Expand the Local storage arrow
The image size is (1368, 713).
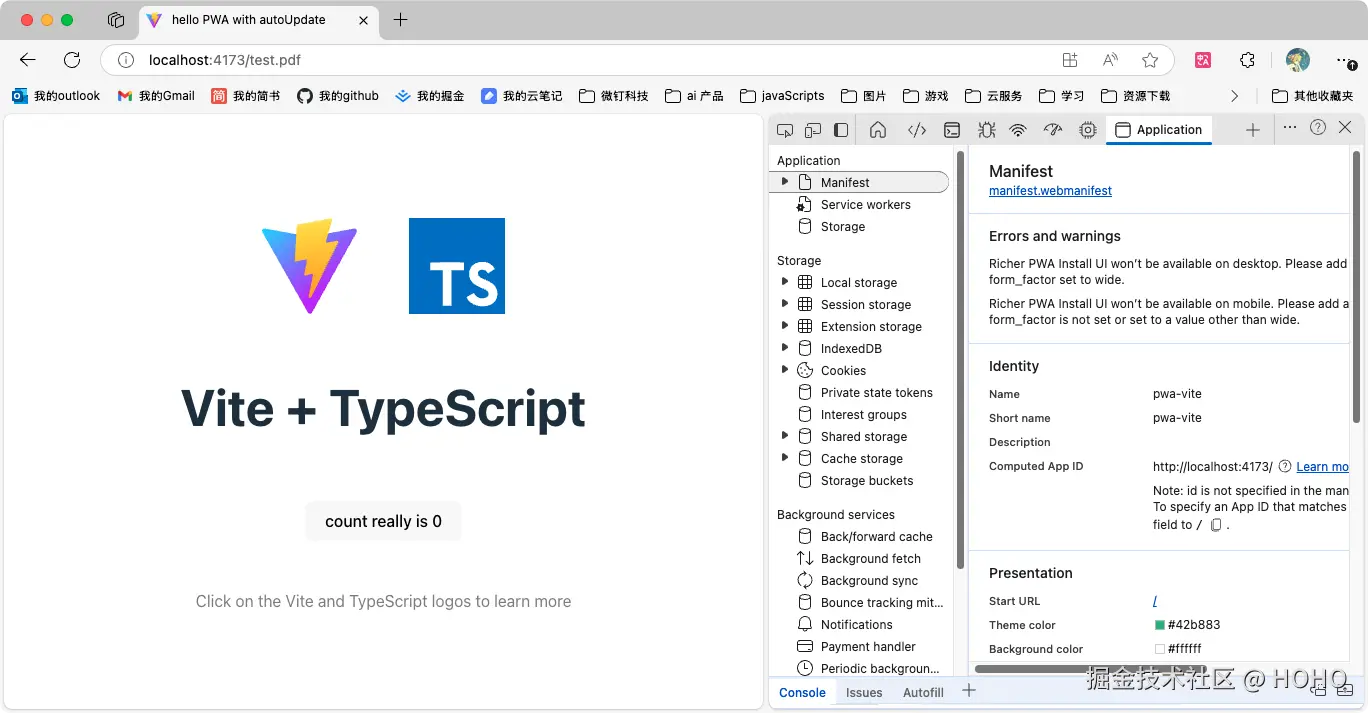pos(785,282)
